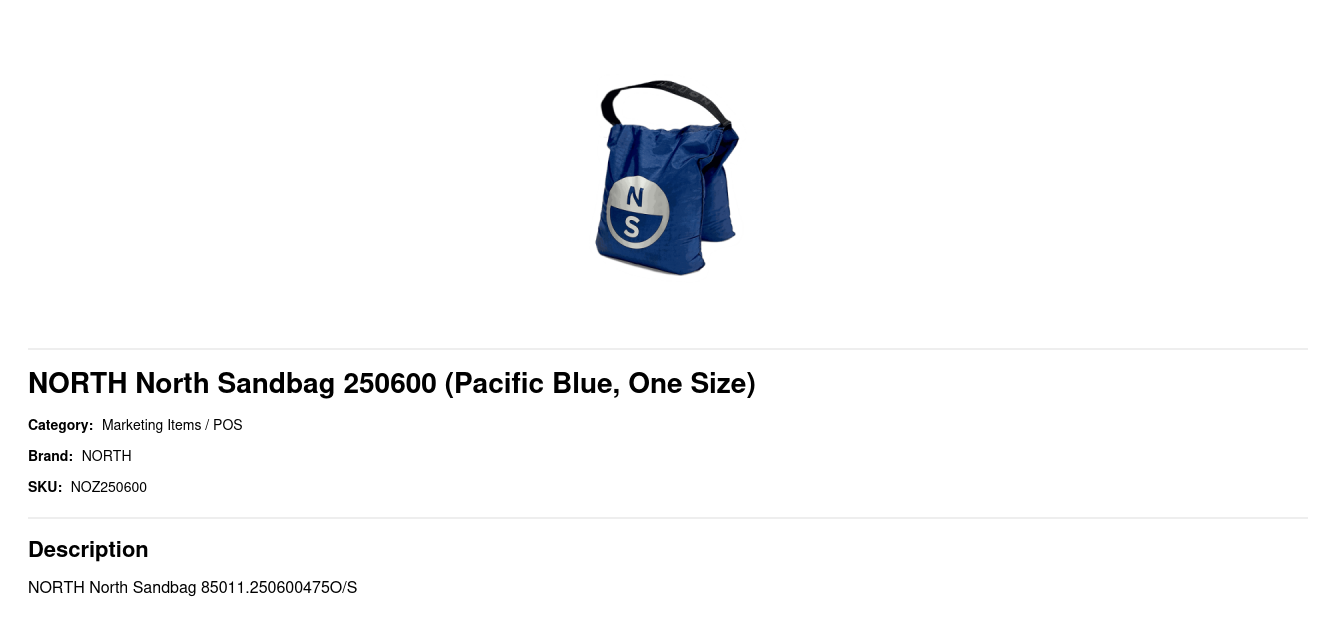Click the letter N in the bag logo

click(x=634, y=197)
